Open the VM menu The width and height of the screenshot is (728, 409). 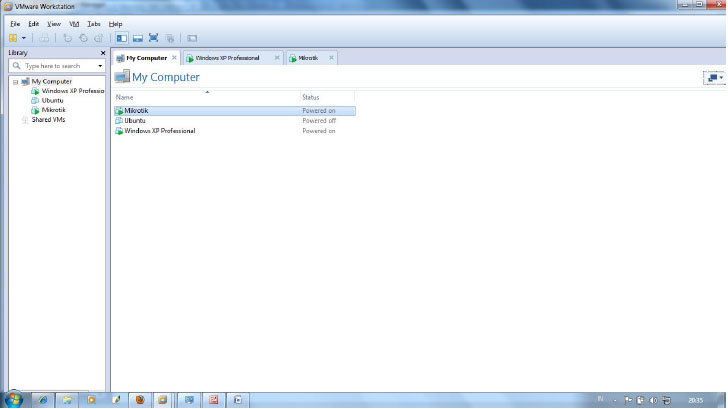coord(74,24)
